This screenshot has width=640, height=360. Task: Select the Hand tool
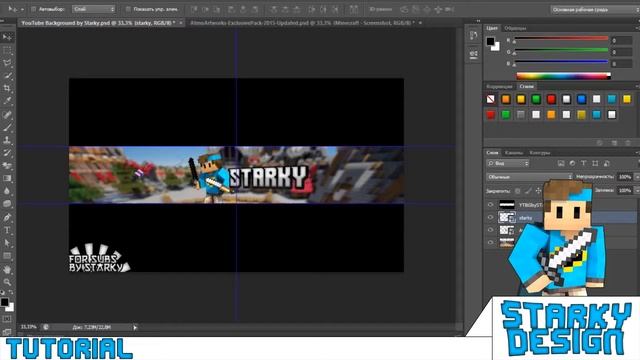[7, 269]
